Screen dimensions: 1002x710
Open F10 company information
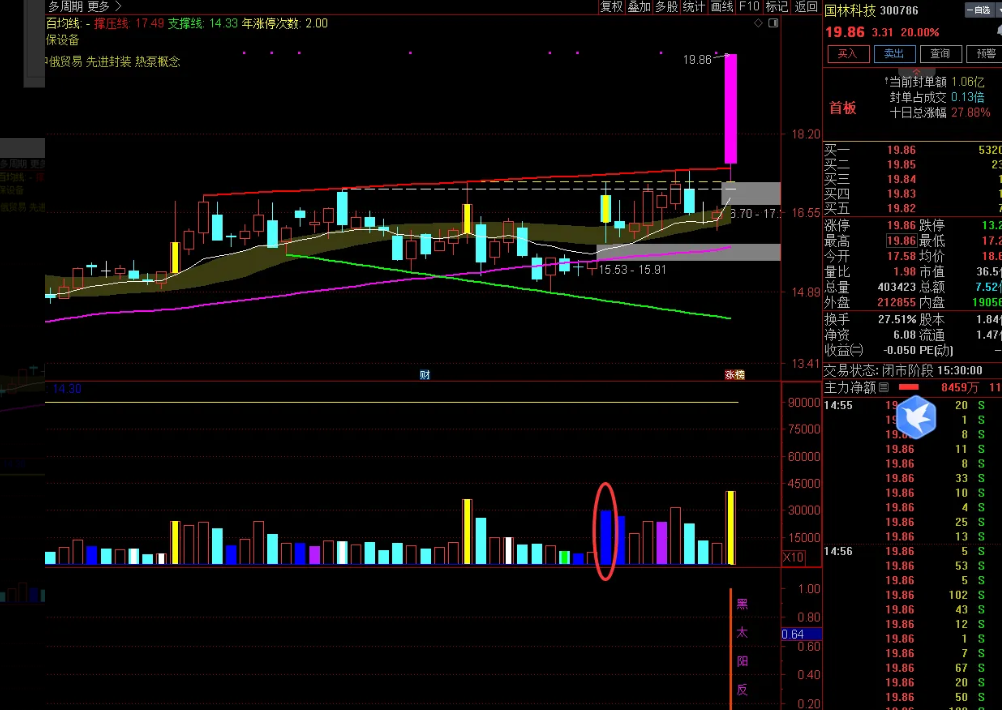(750, 7)
